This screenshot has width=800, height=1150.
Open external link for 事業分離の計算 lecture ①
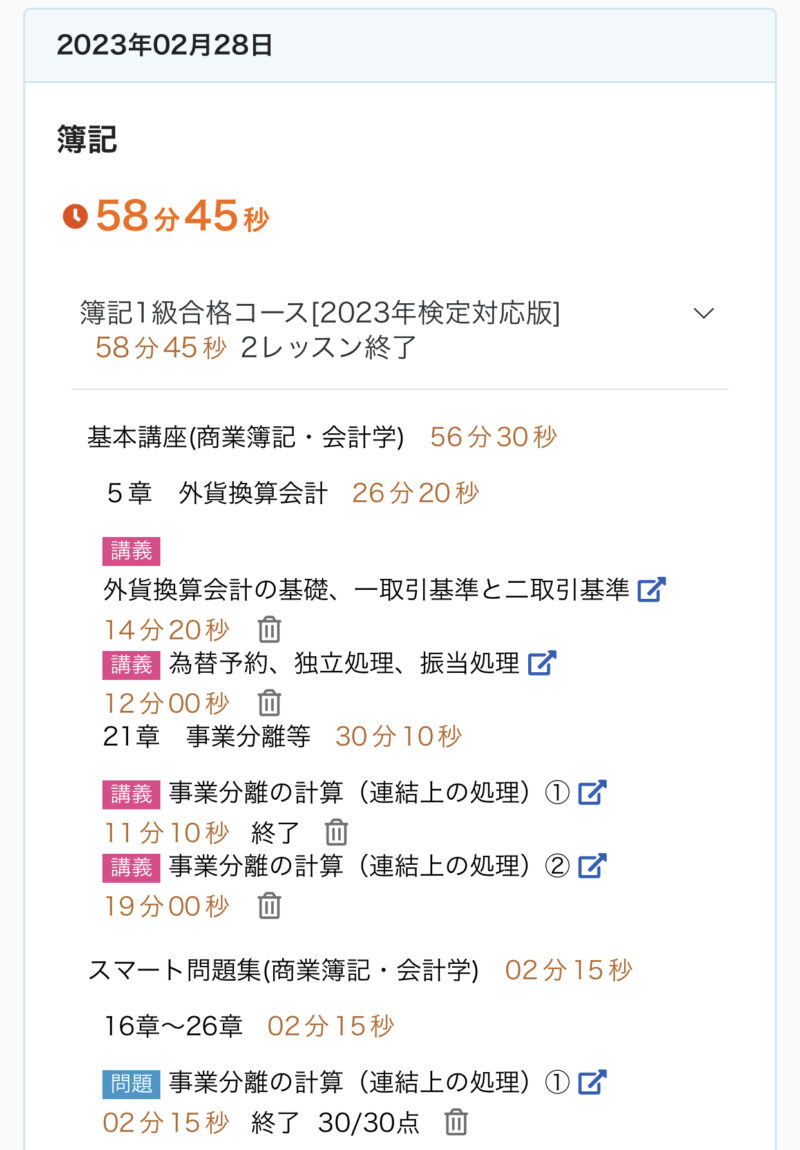(593, 793)
